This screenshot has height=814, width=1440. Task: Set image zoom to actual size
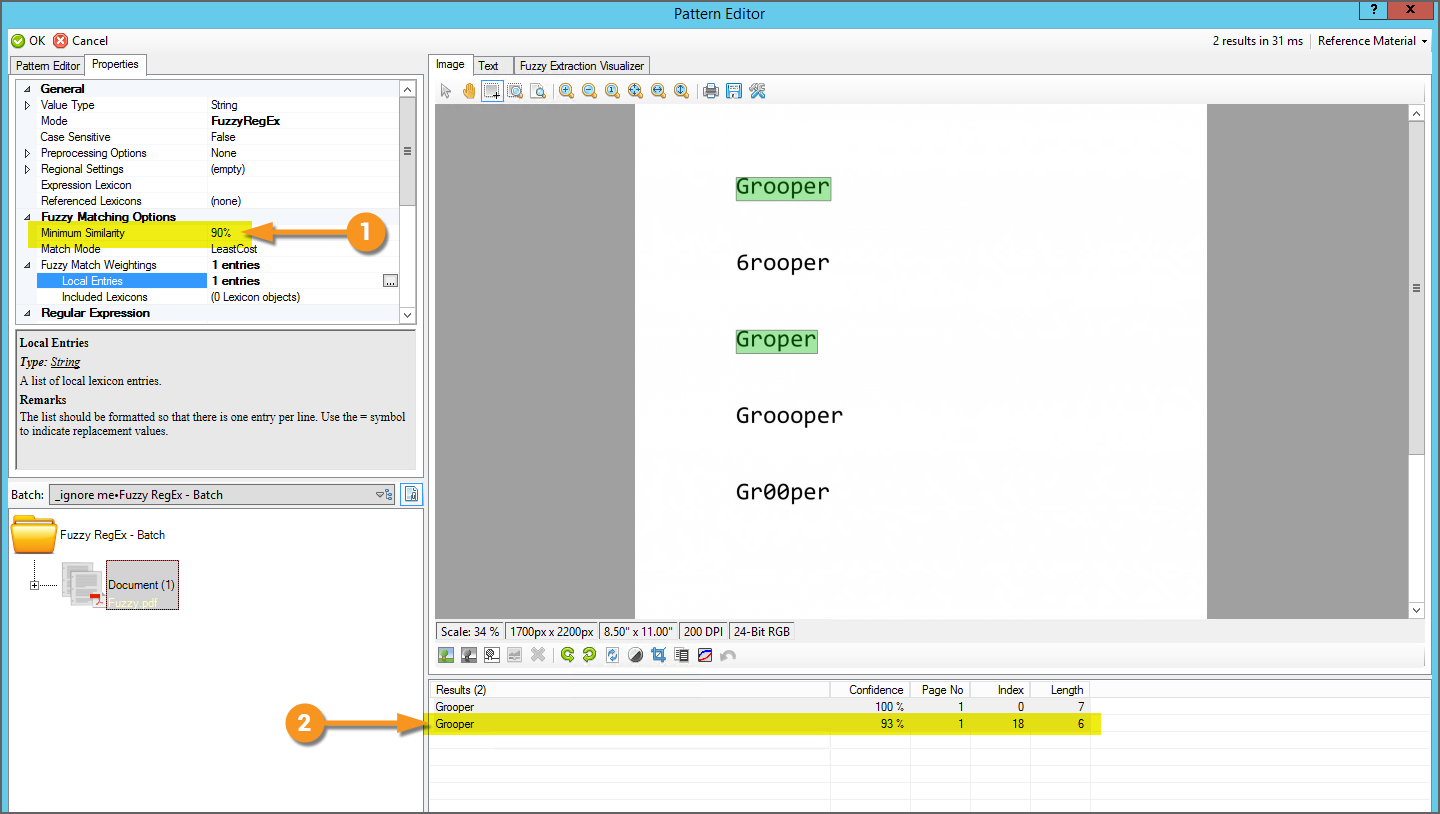coord(612,91)
